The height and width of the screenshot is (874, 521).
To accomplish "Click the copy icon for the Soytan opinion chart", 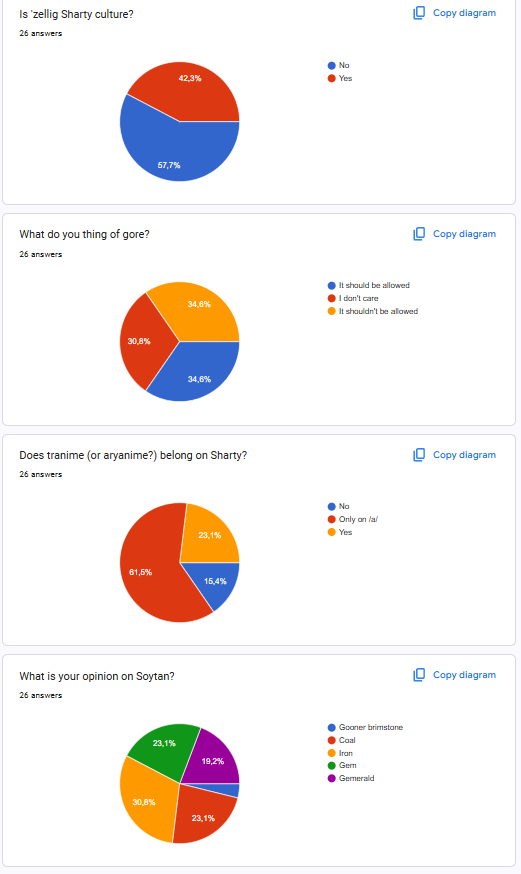I will pyautogui.click(x=419, y=675).
